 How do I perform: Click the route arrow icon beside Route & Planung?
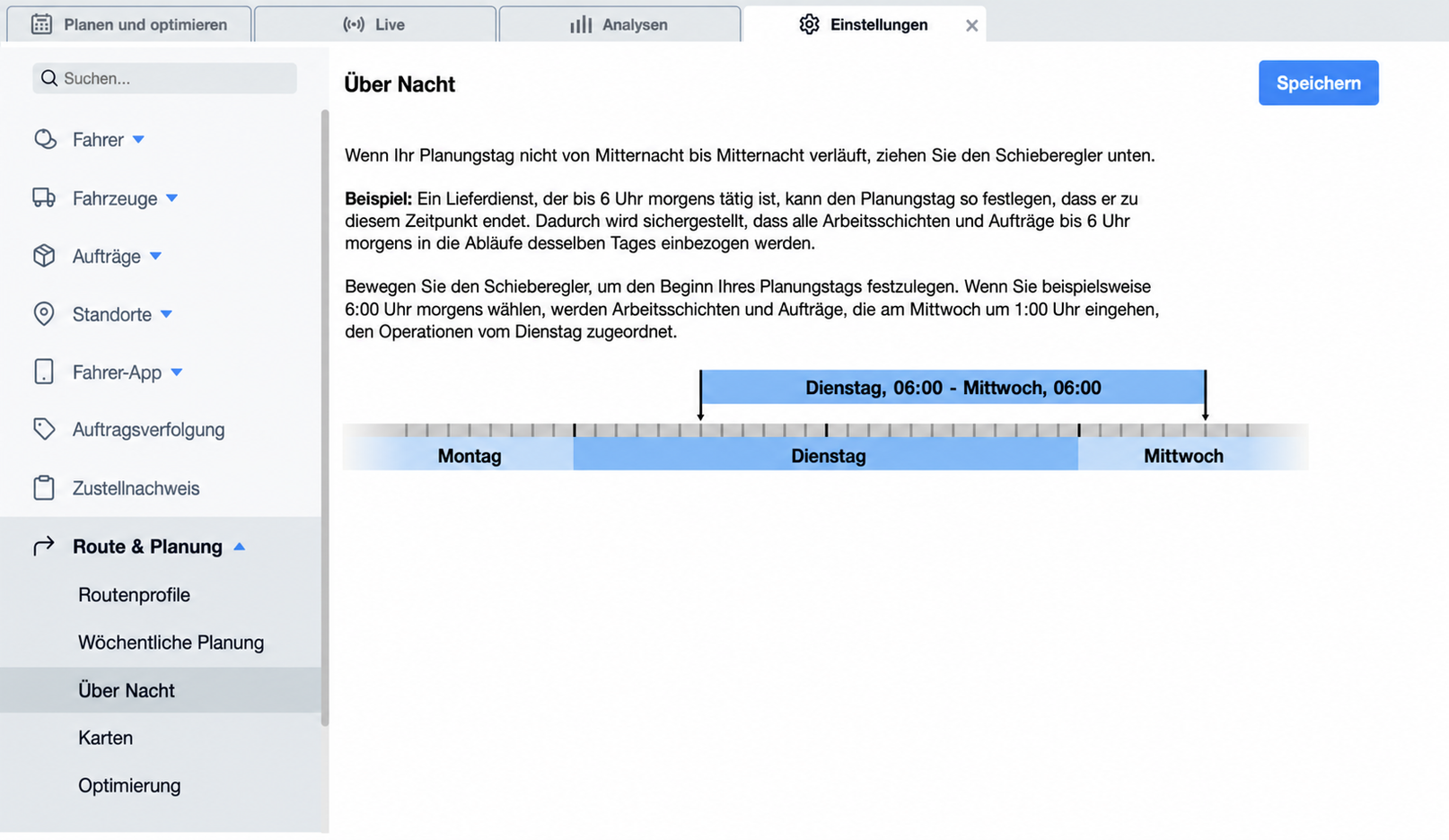click(x=44, y=546)
